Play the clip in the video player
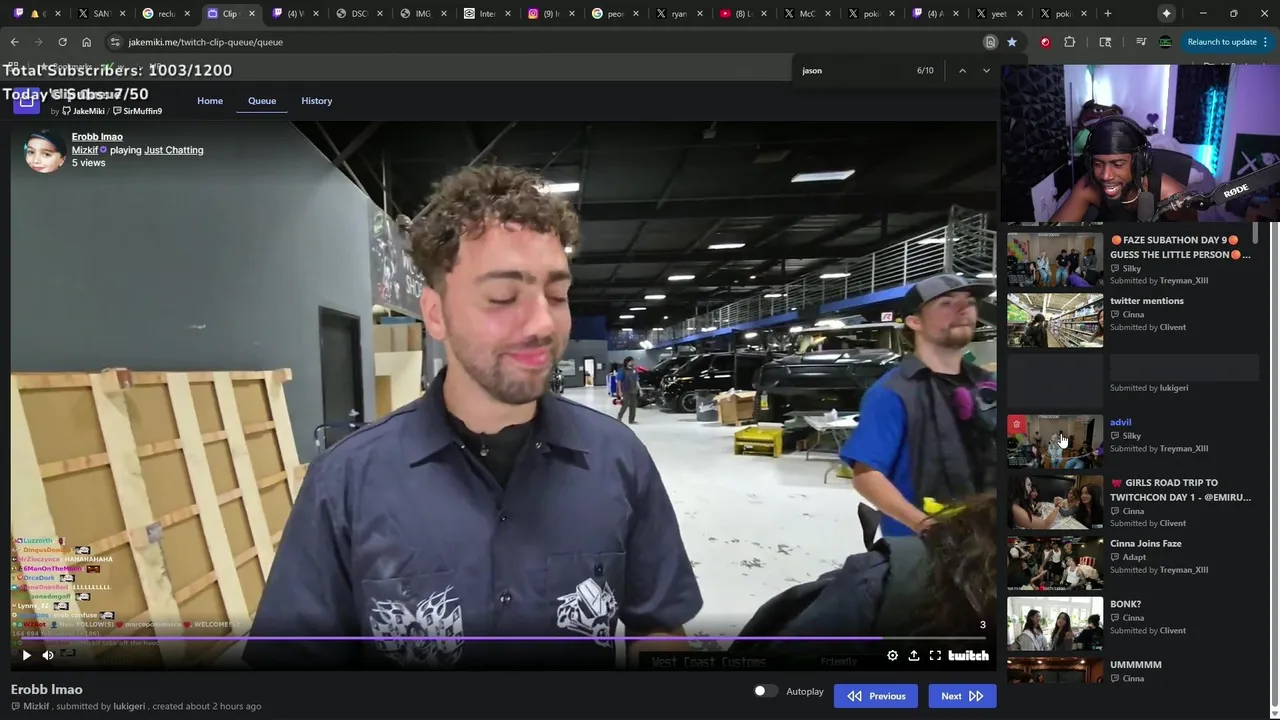 tap(27, 655)
